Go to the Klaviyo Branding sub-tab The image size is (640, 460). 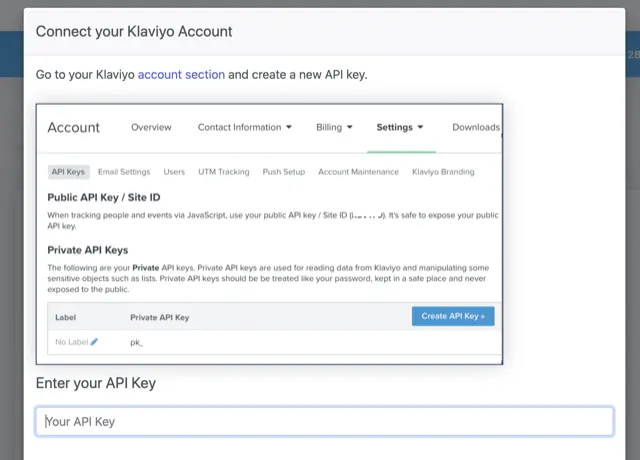(443, 172)
